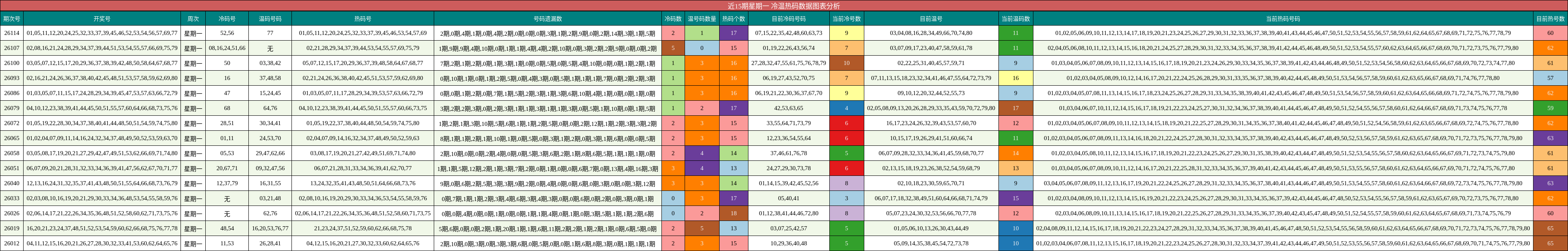The image size is (1568, 251).
Task: Click the green hot total '59' in row 26079
Action: (1550, 108)
